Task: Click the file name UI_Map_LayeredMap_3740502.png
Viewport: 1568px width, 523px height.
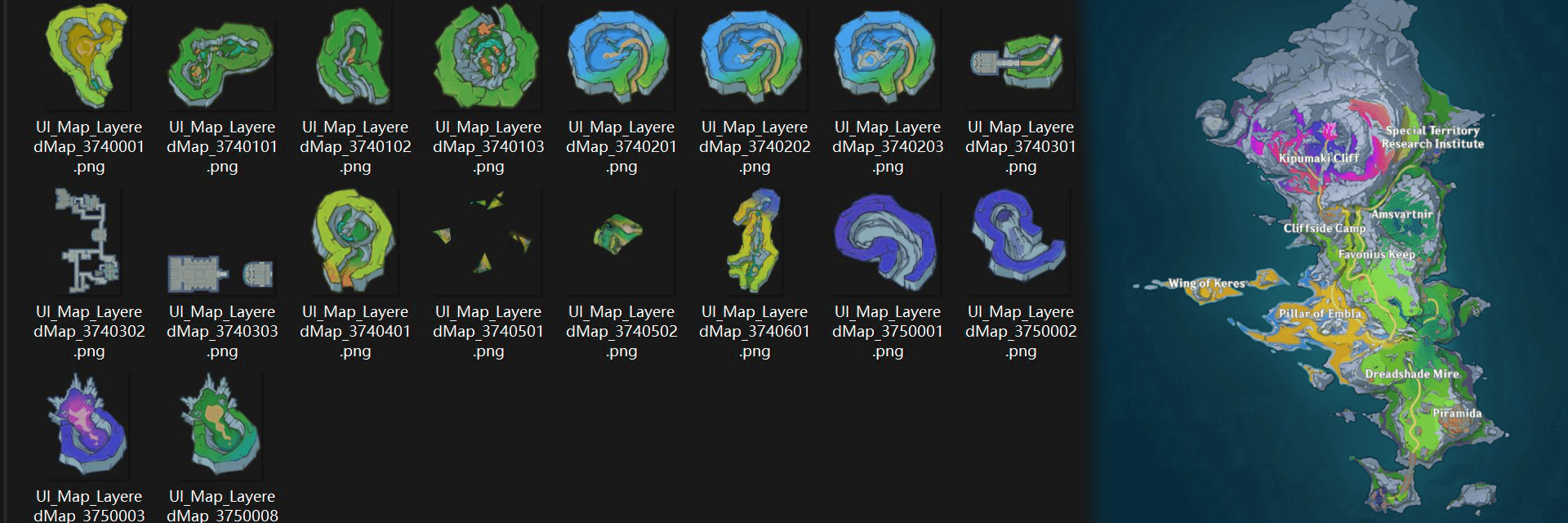Action: pyautogui.click(x=621, y=332)
